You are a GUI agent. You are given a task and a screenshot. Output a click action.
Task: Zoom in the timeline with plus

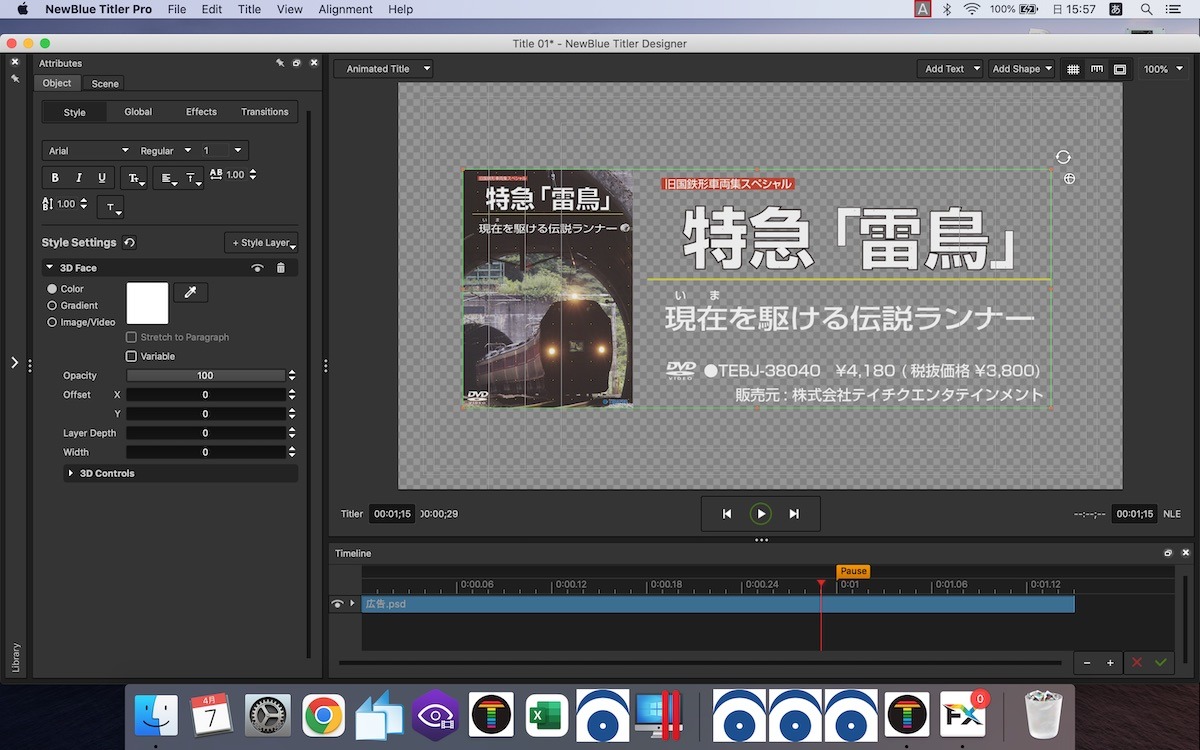click(1110, 663)
